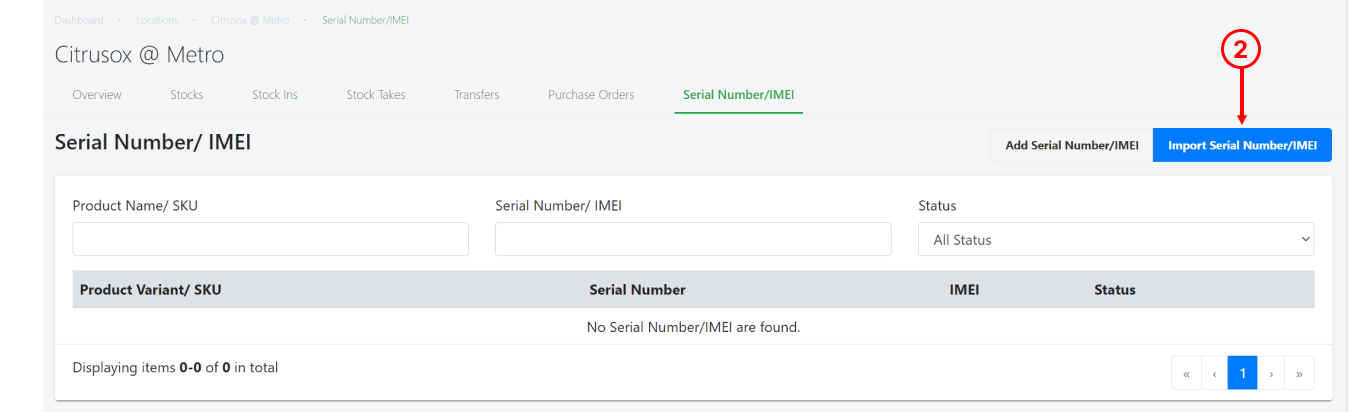Viewport: 1361px width, 412px height.
Task: Open Locations breadcrumb link
Action: click(157, 20)
